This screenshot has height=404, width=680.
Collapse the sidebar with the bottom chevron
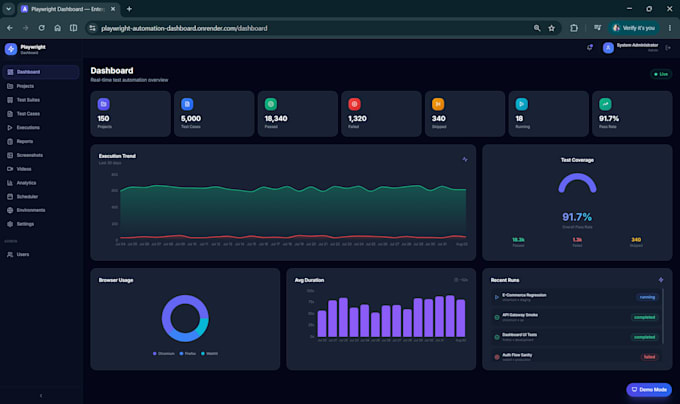click(41, 395)
